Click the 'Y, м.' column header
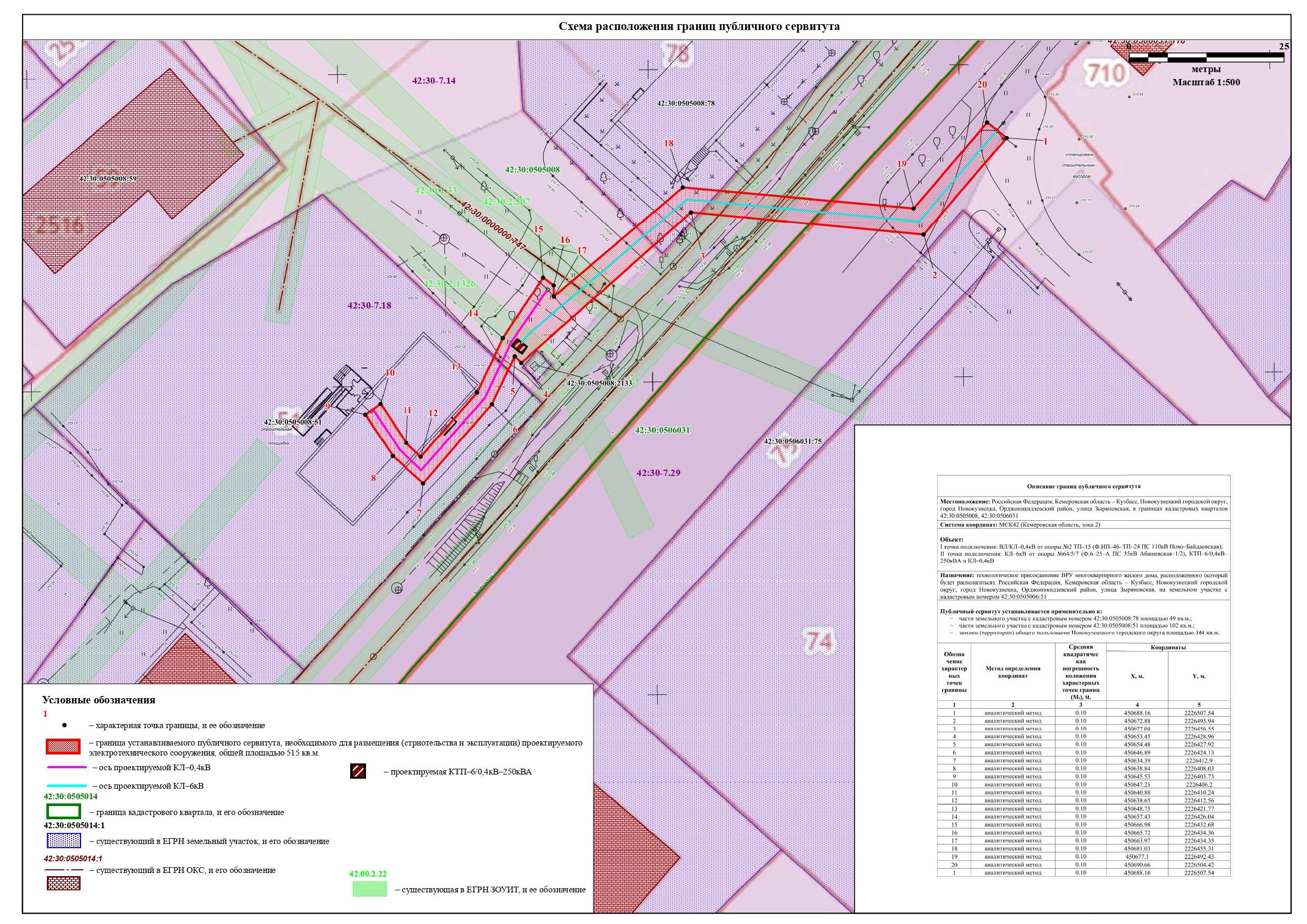 [1199, 677]
